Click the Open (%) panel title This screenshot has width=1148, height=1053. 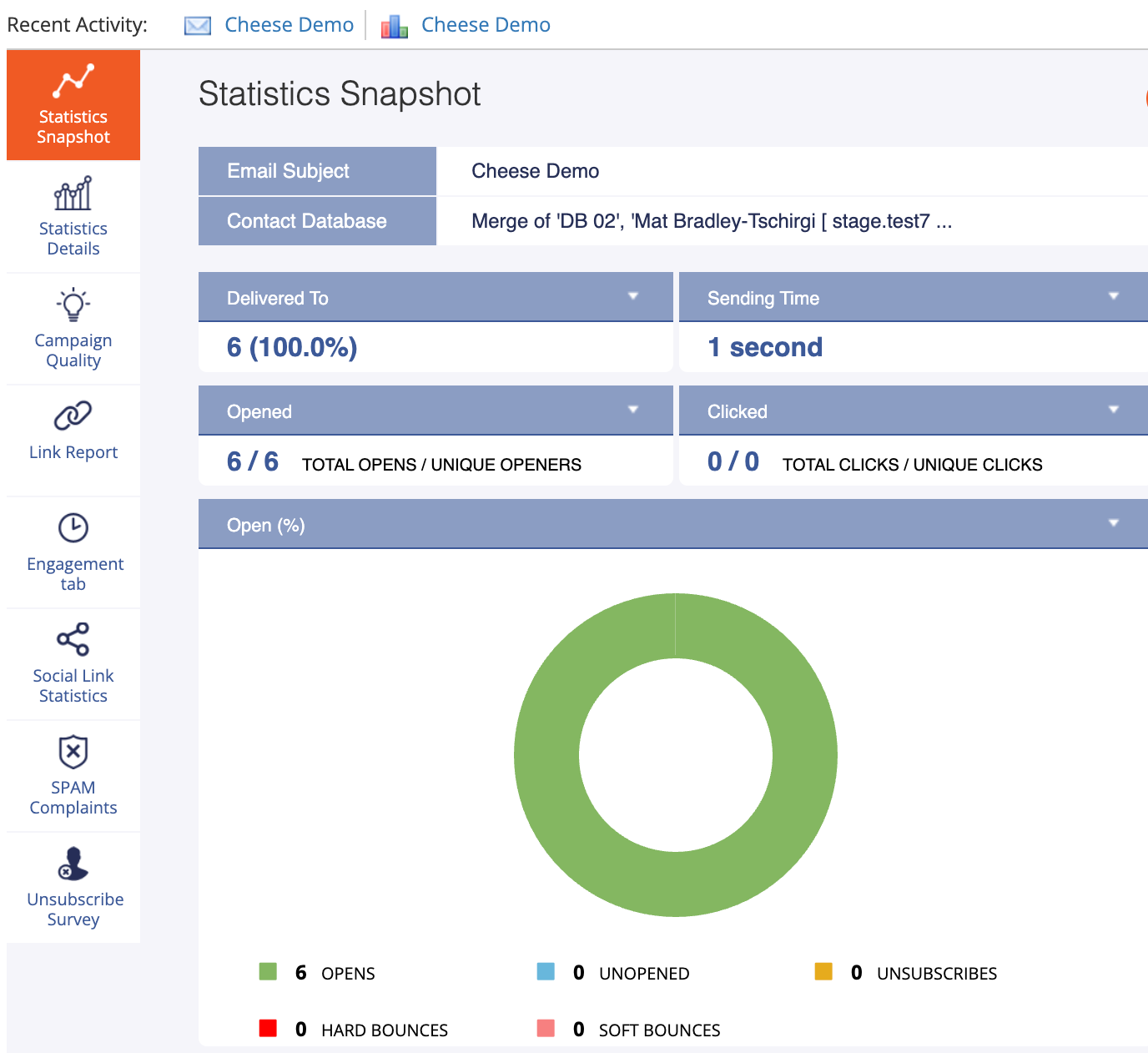(266, 525)
